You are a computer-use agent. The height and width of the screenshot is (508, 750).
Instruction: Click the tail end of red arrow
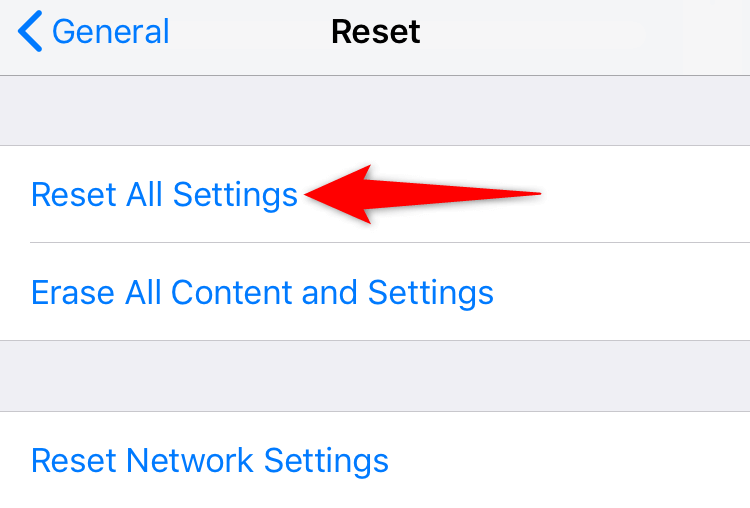tap(535, 194)
